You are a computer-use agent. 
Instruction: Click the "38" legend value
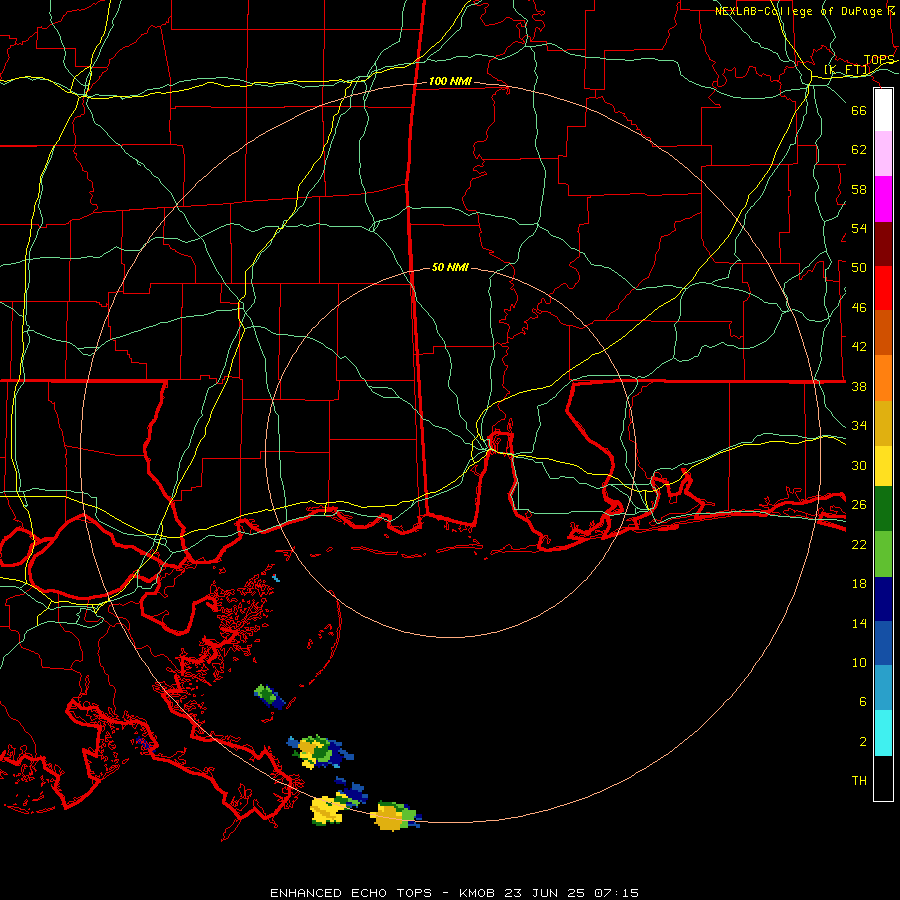[859, 387]
